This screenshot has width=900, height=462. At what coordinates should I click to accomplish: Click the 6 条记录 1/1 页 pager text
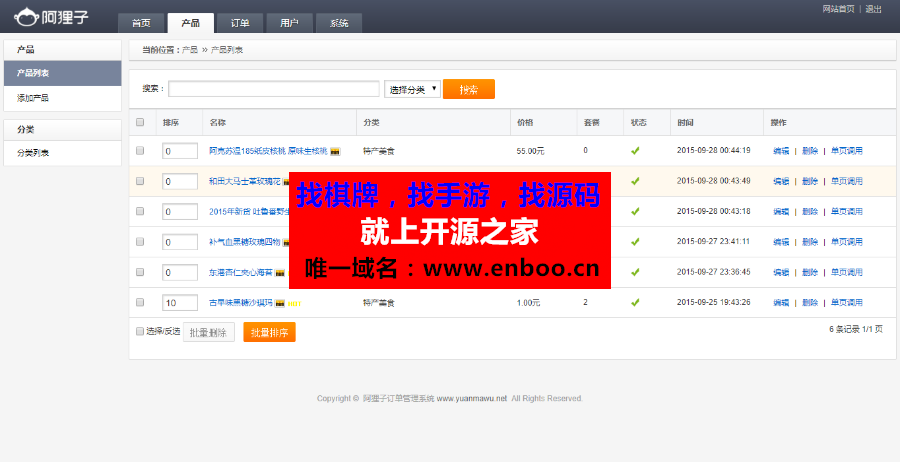pos(856,329)
